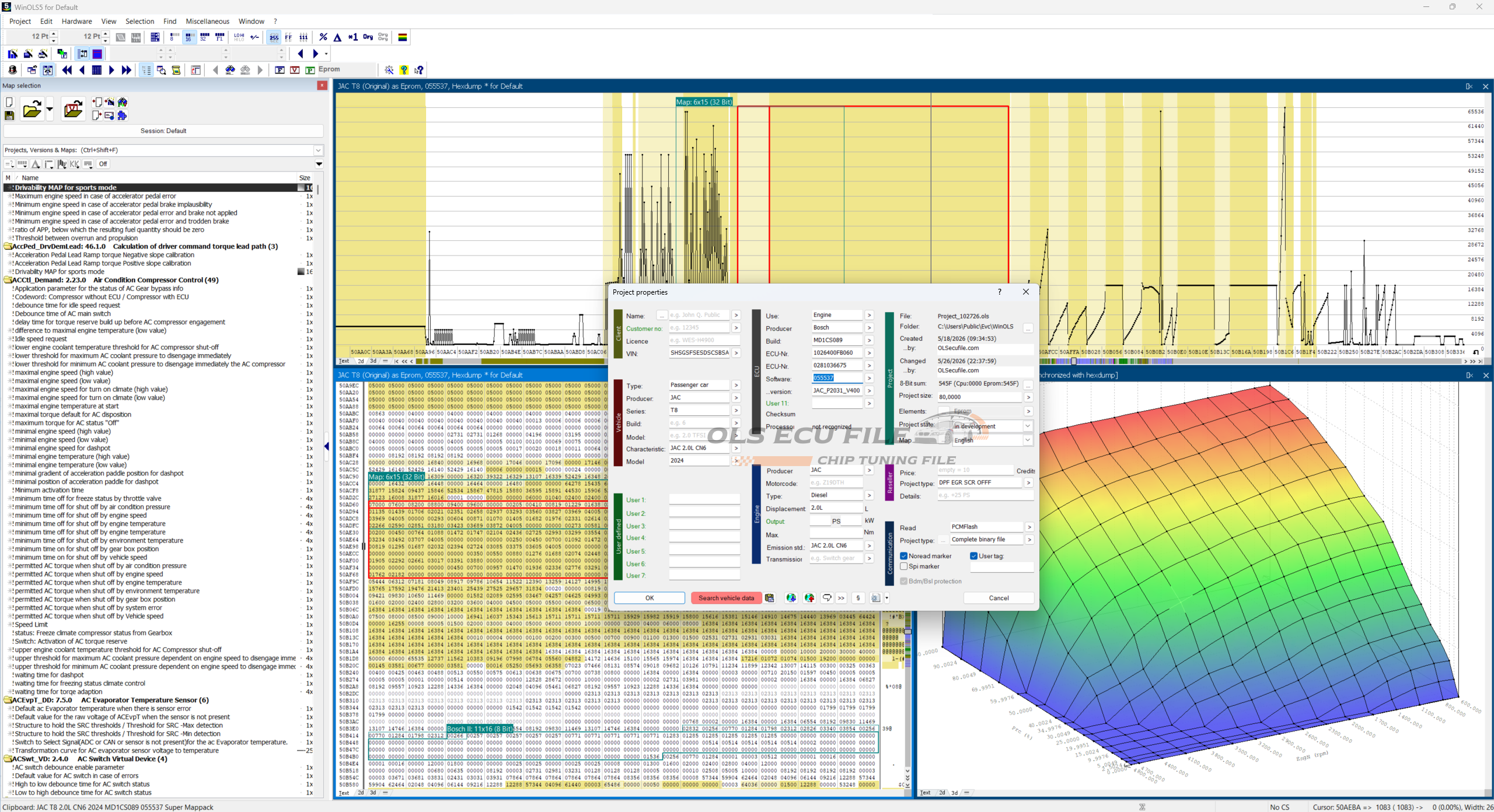Viewport: 1494px width, 812px height.
Task: Click the Project size input field
Action: click(x=980, y=397)
